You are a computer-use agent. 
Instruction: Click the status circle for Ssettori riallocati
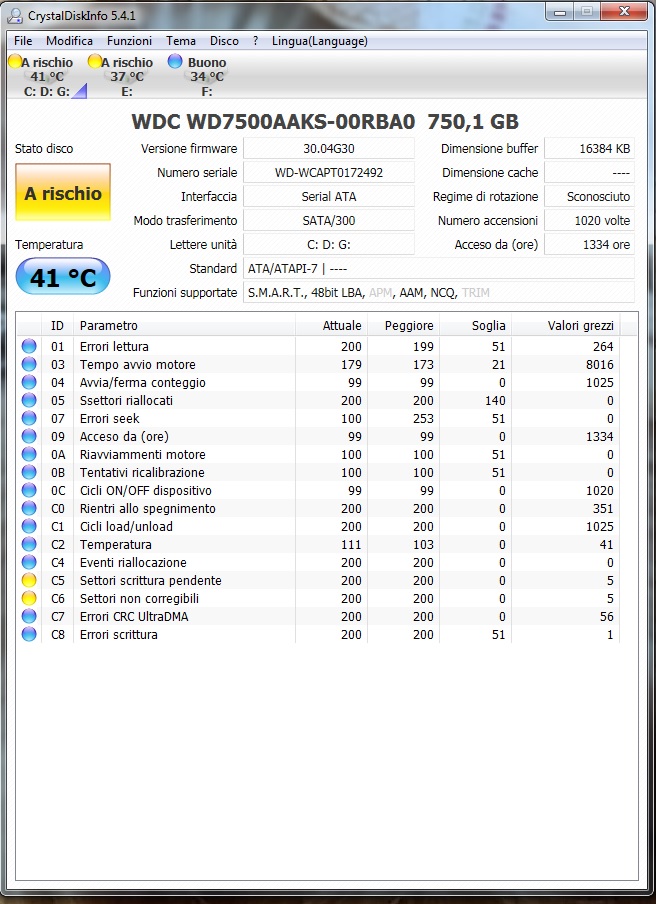pos(29,400)
